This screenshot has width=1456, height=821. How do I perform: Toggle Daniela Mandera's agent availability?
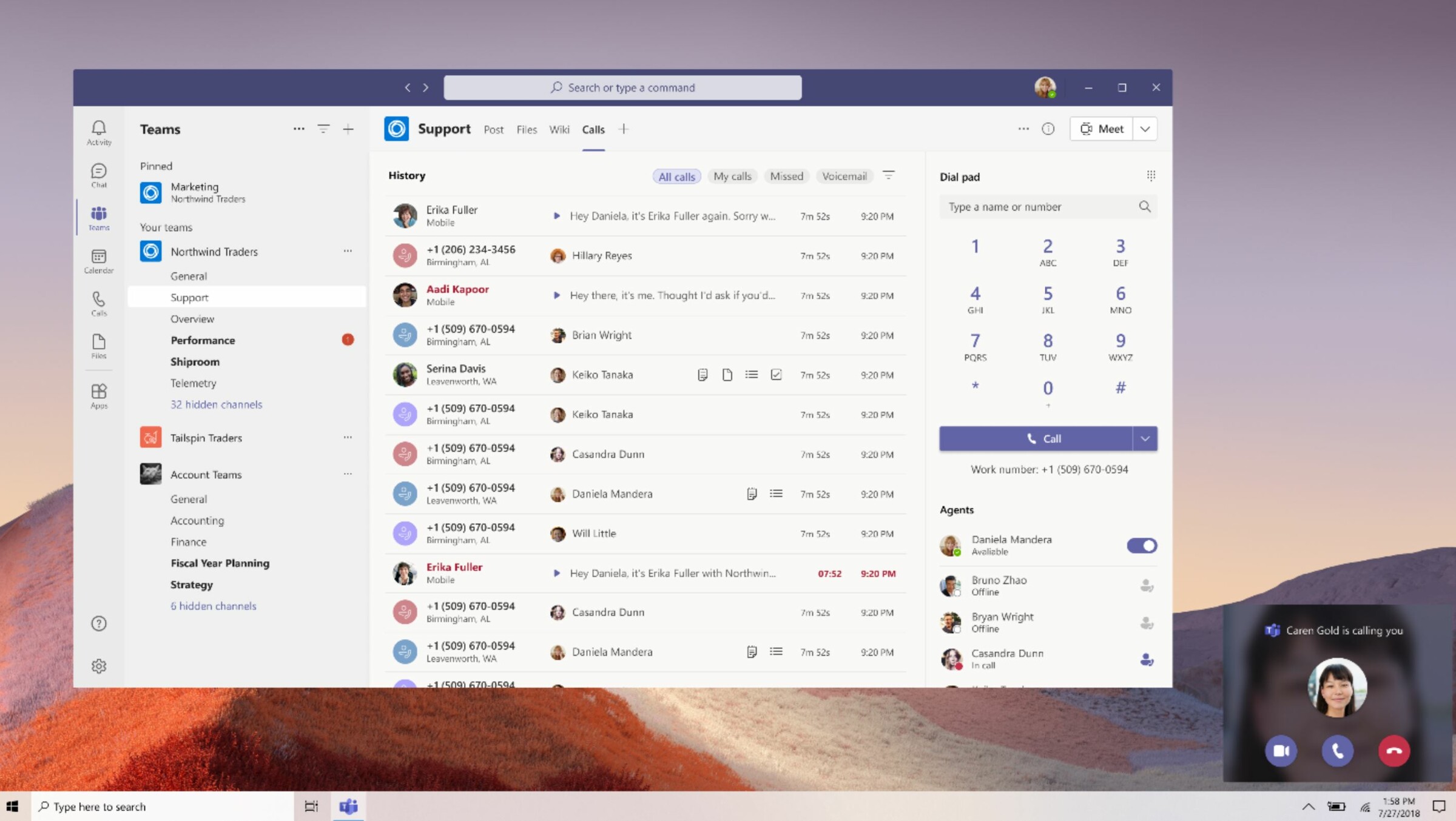[1141, 545]
